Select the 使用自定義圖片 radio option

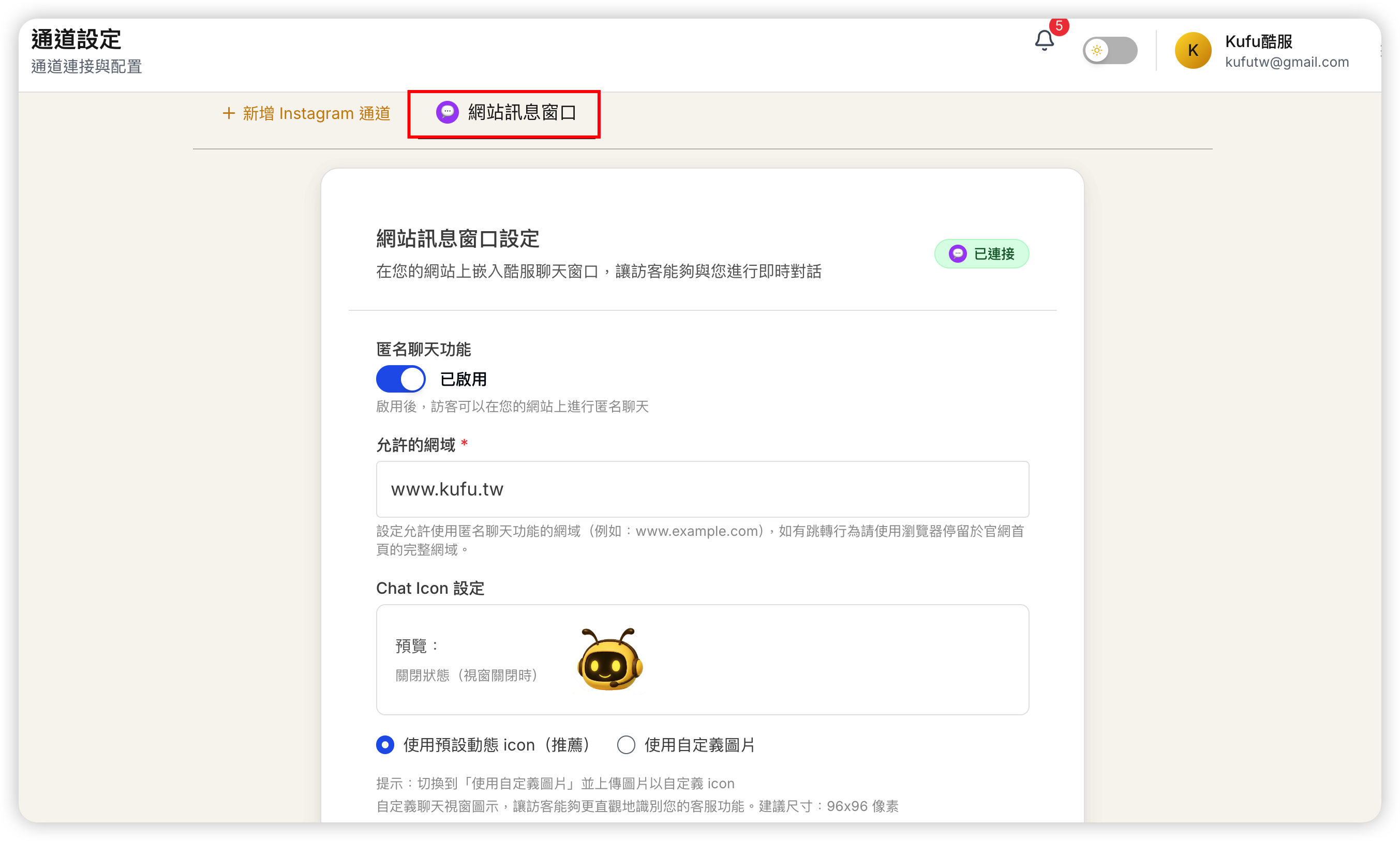(x=625, y=745)
